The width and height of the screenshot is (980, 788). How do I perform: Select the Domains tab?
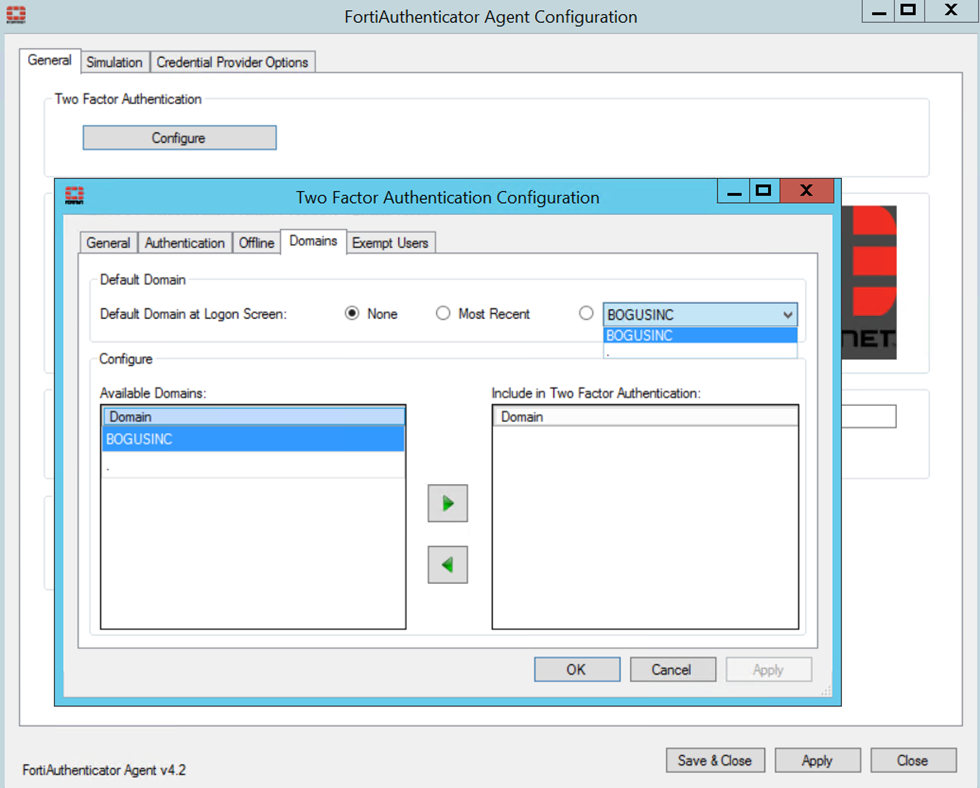coord(313,241)
